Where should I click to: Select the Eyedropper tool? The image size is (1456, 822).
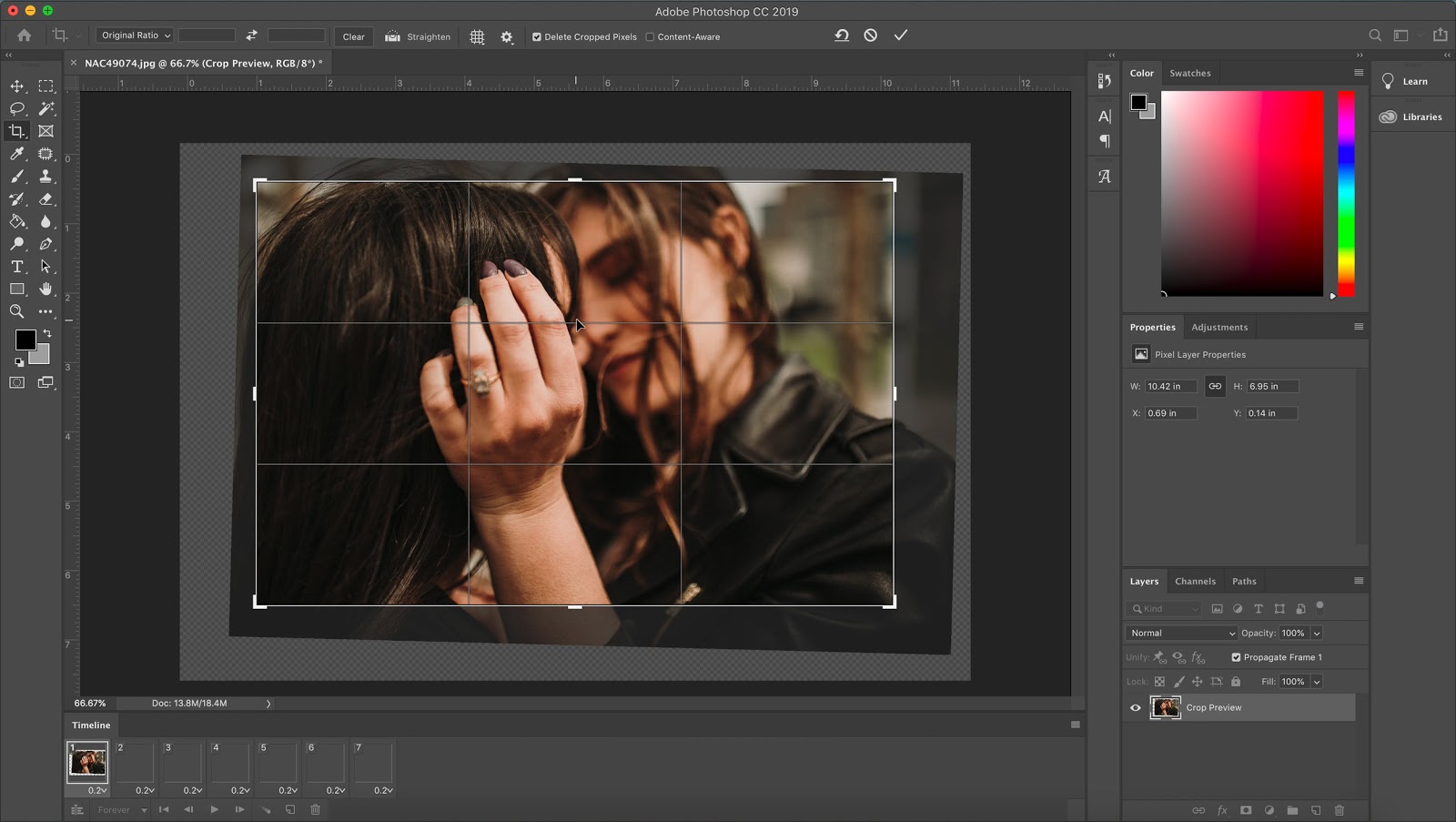point(16,154)
